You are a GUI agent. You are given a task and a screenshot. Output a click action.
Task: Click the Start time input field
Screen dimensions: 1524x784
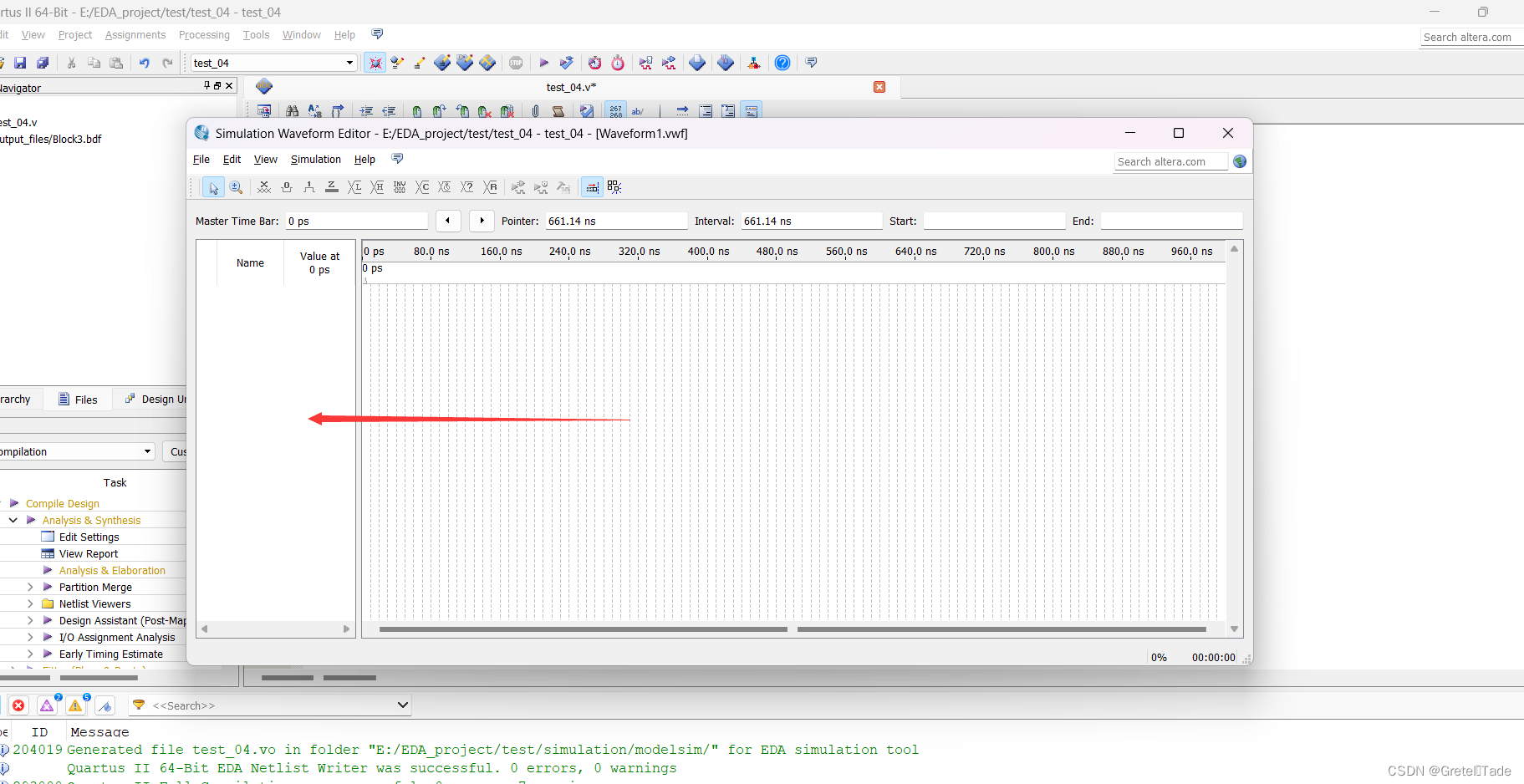[995, 221]
